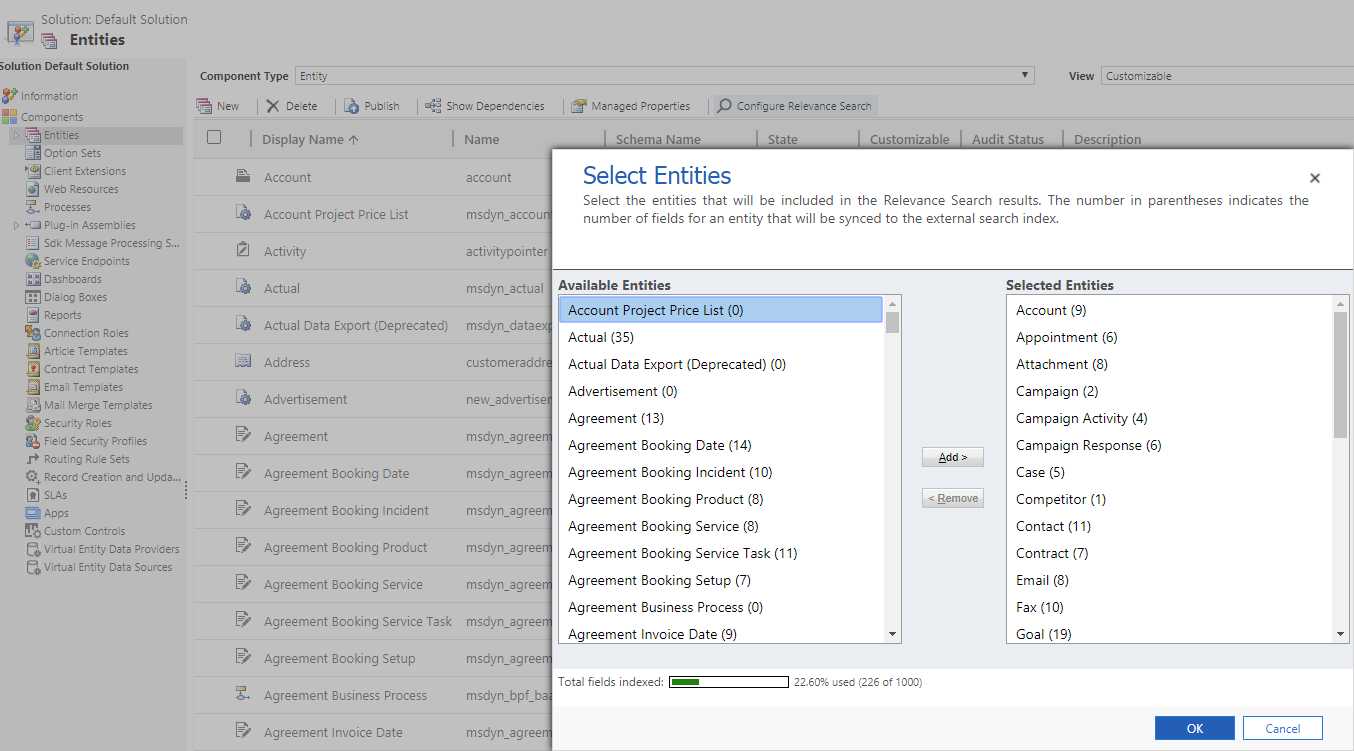This screenshot has width=1354, height=751.
Task: Click the Routing Rule Sets icon
Action: pyautogui.click(x=33, y=459)
